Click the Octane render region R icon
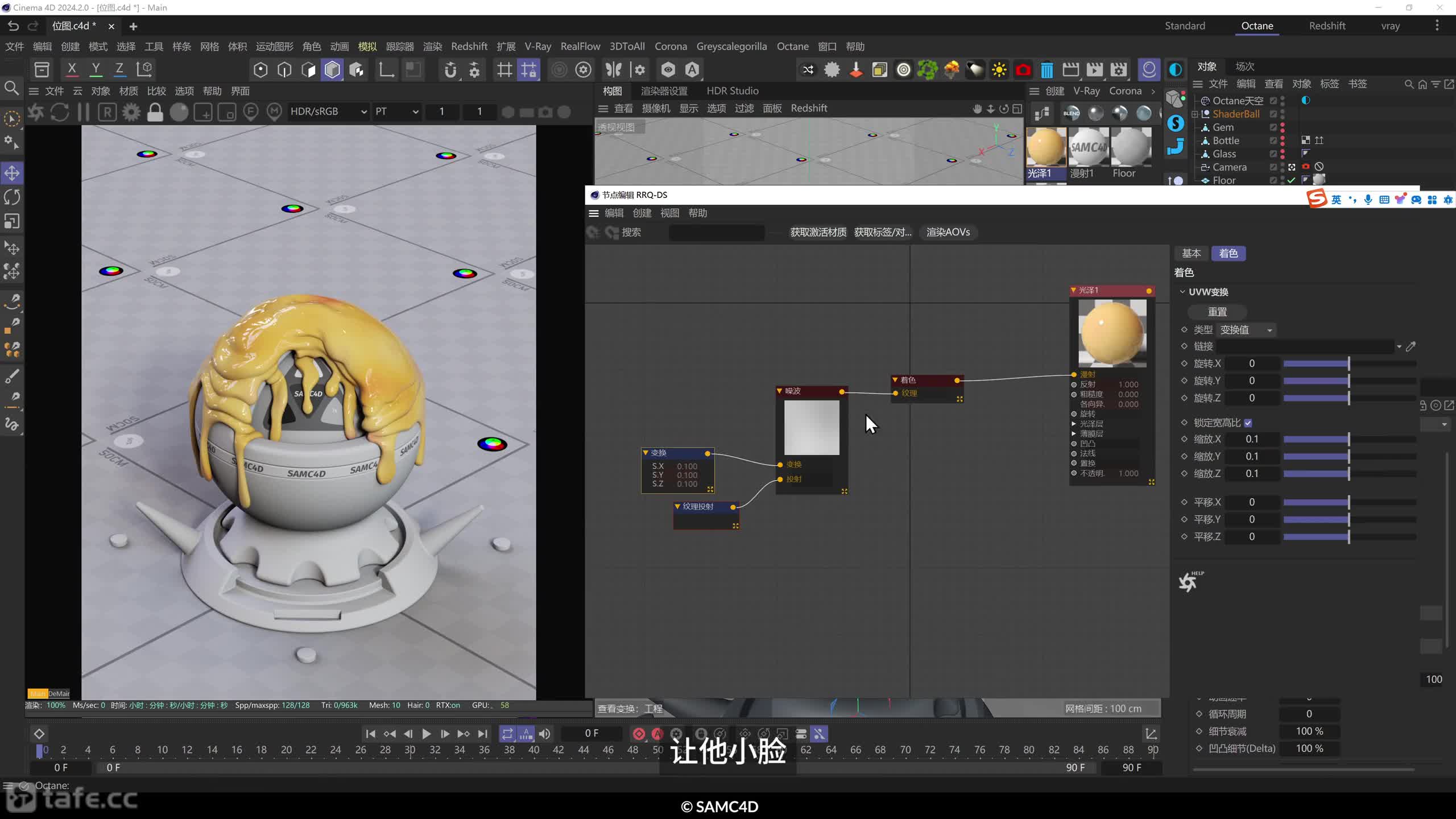The image size is (1456, 819). pos(107,112)
